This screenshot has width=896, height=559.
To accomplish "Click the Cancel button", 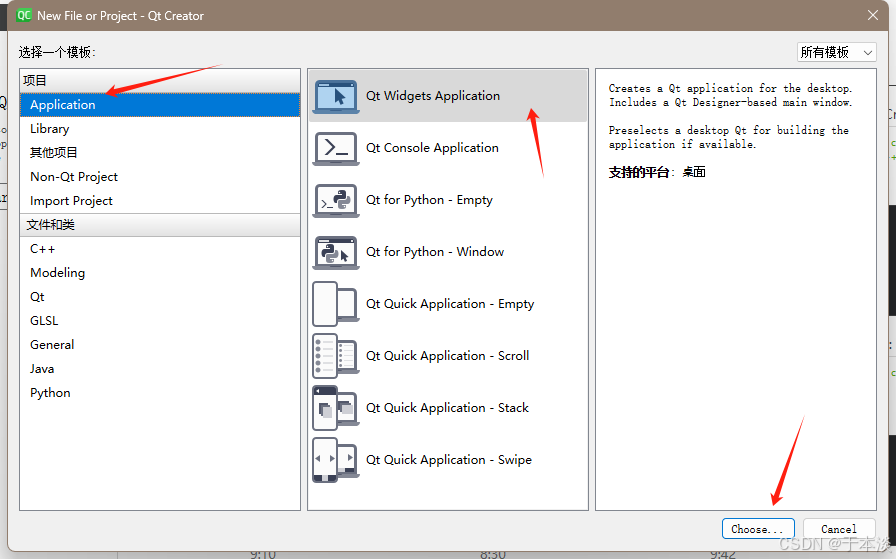I will tap(839, 529).
